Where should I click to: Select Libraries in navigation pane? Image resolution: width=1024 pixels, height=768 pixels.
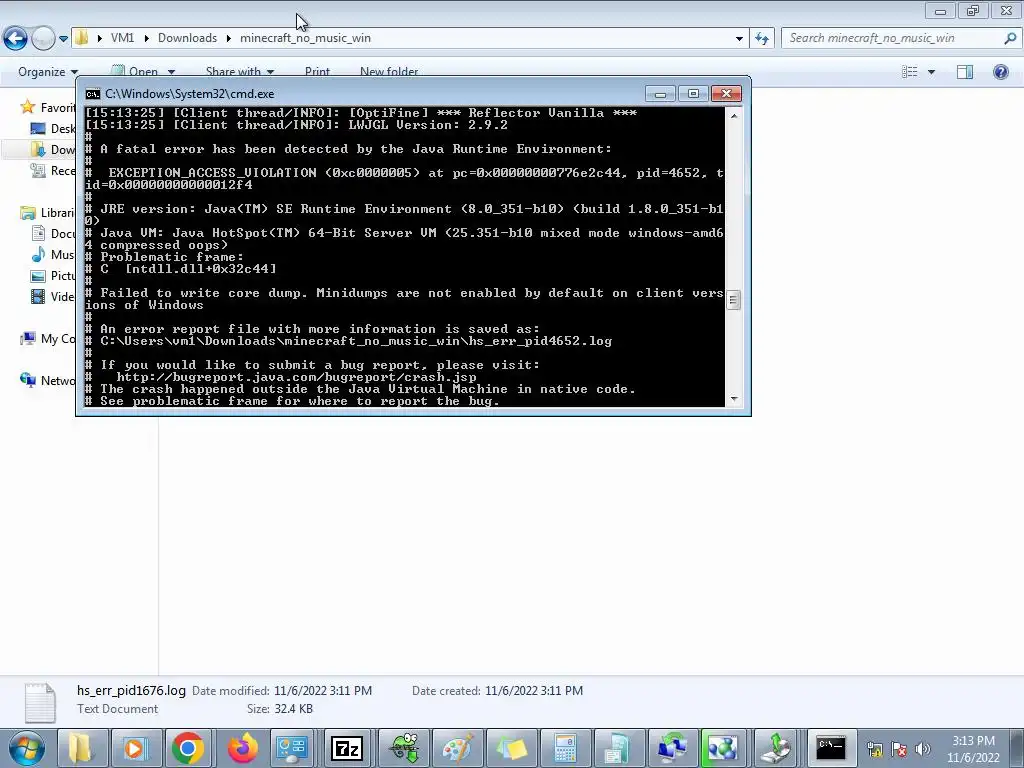pyautogui.click(x=49, y=213)
